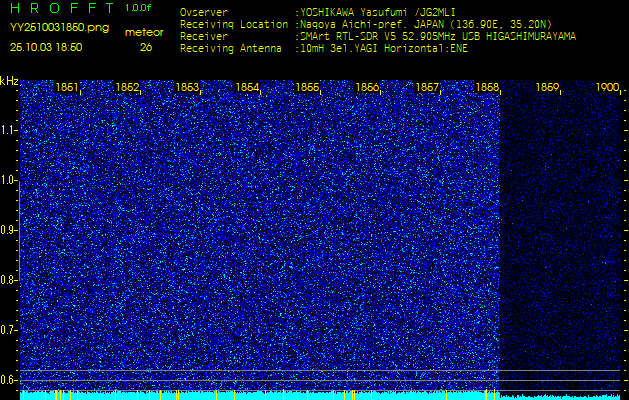Click the RTL-SDR V5 52.905MHz receiver value
The height and width of the screenshot is (400, 629).
tap(438, 37)
